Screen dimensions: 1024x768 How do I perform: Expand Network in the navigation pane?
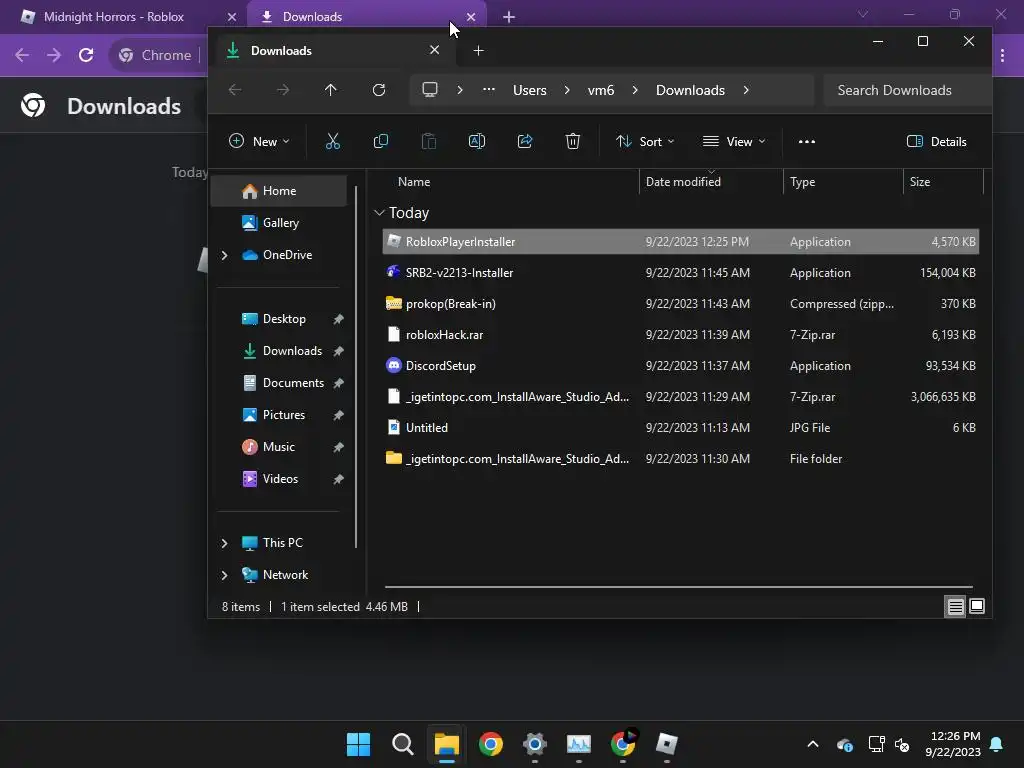(225, 575)
